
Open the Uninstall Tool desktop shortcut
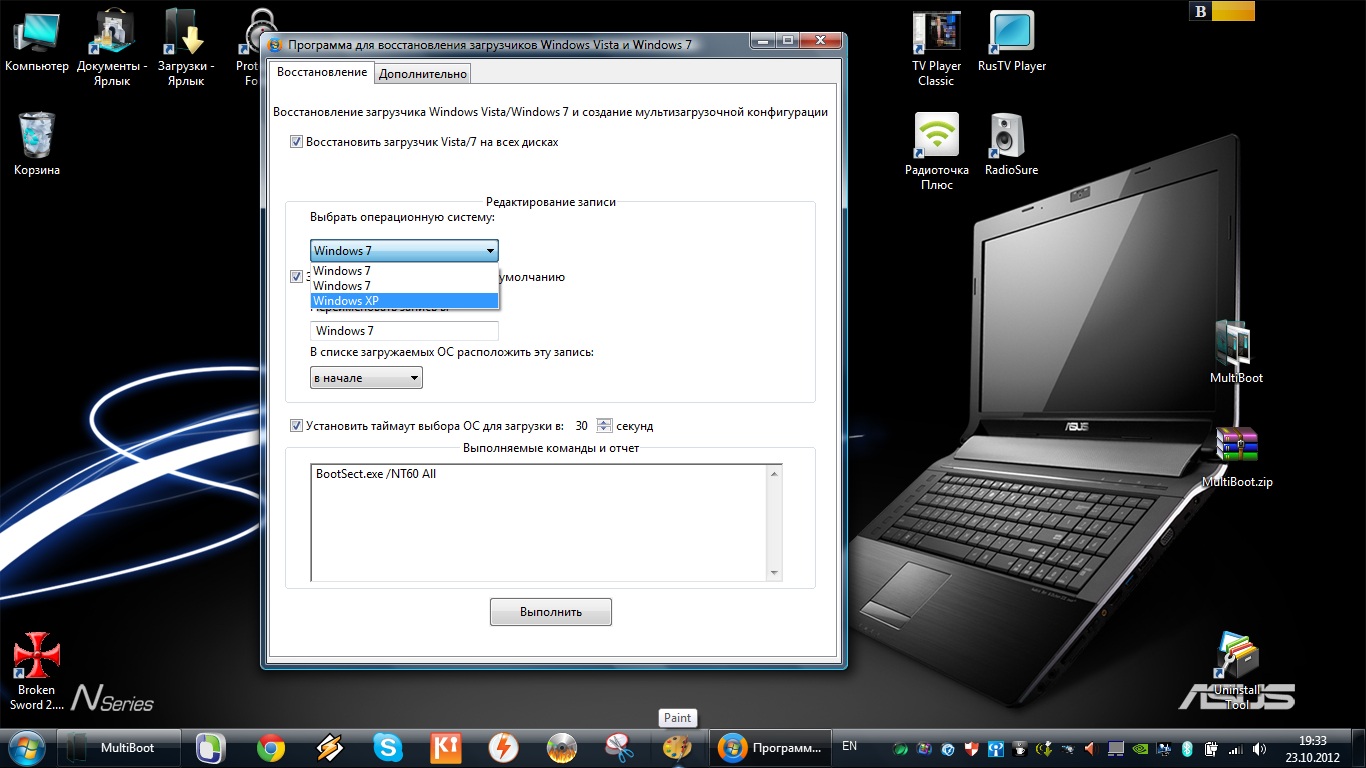(1236, 672)
